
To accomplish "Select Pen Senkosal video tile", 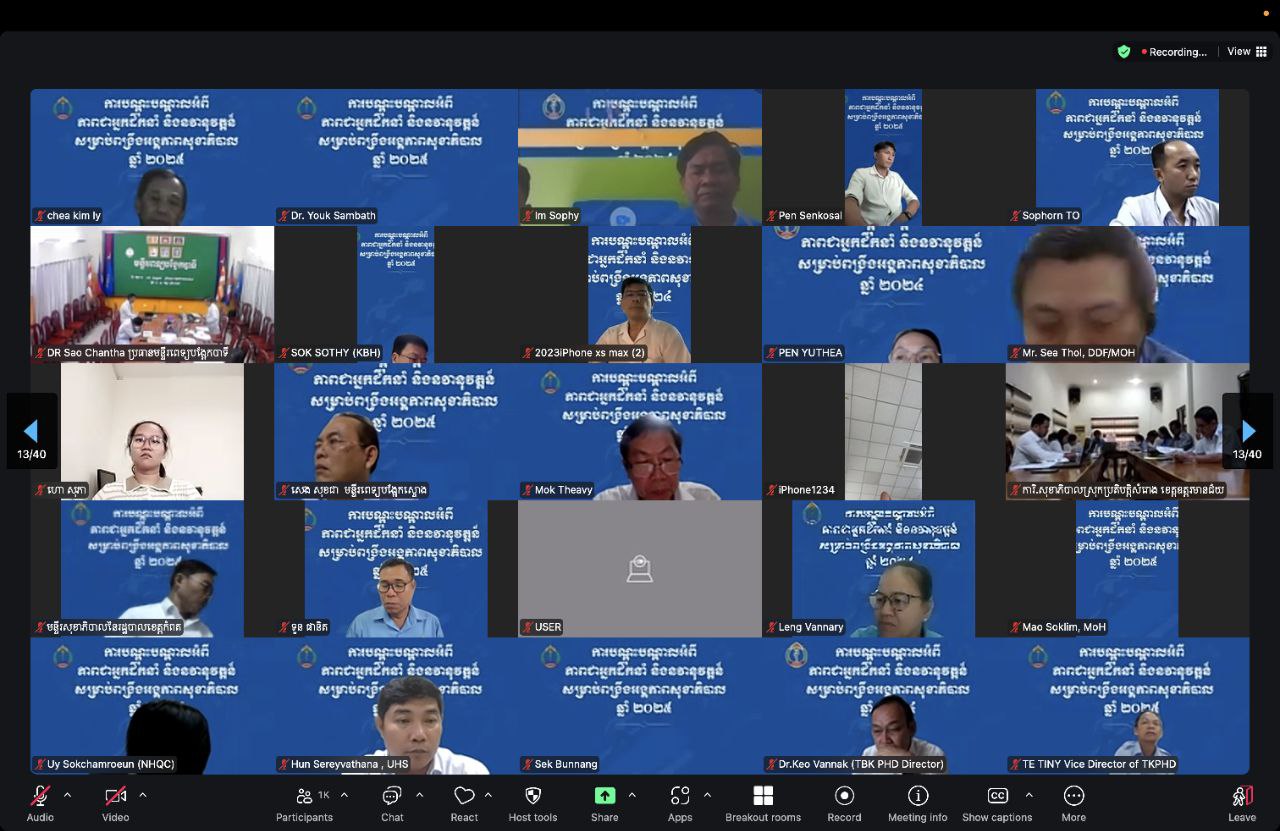I will (884, 157).
